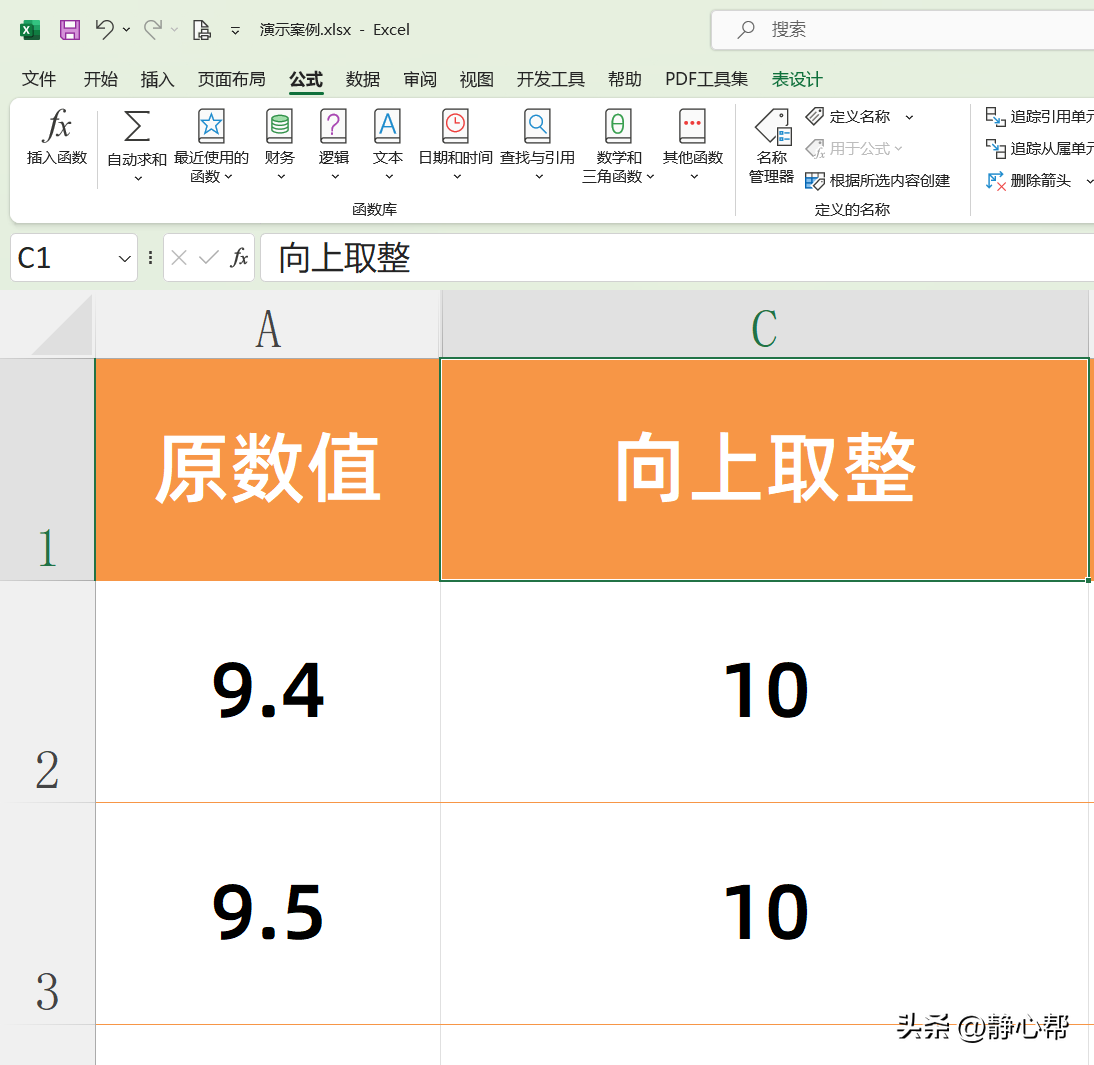Open the 开发工具 ribbon tab
The width and height of the screenshot is (1094, 1065).
point(550,79)
